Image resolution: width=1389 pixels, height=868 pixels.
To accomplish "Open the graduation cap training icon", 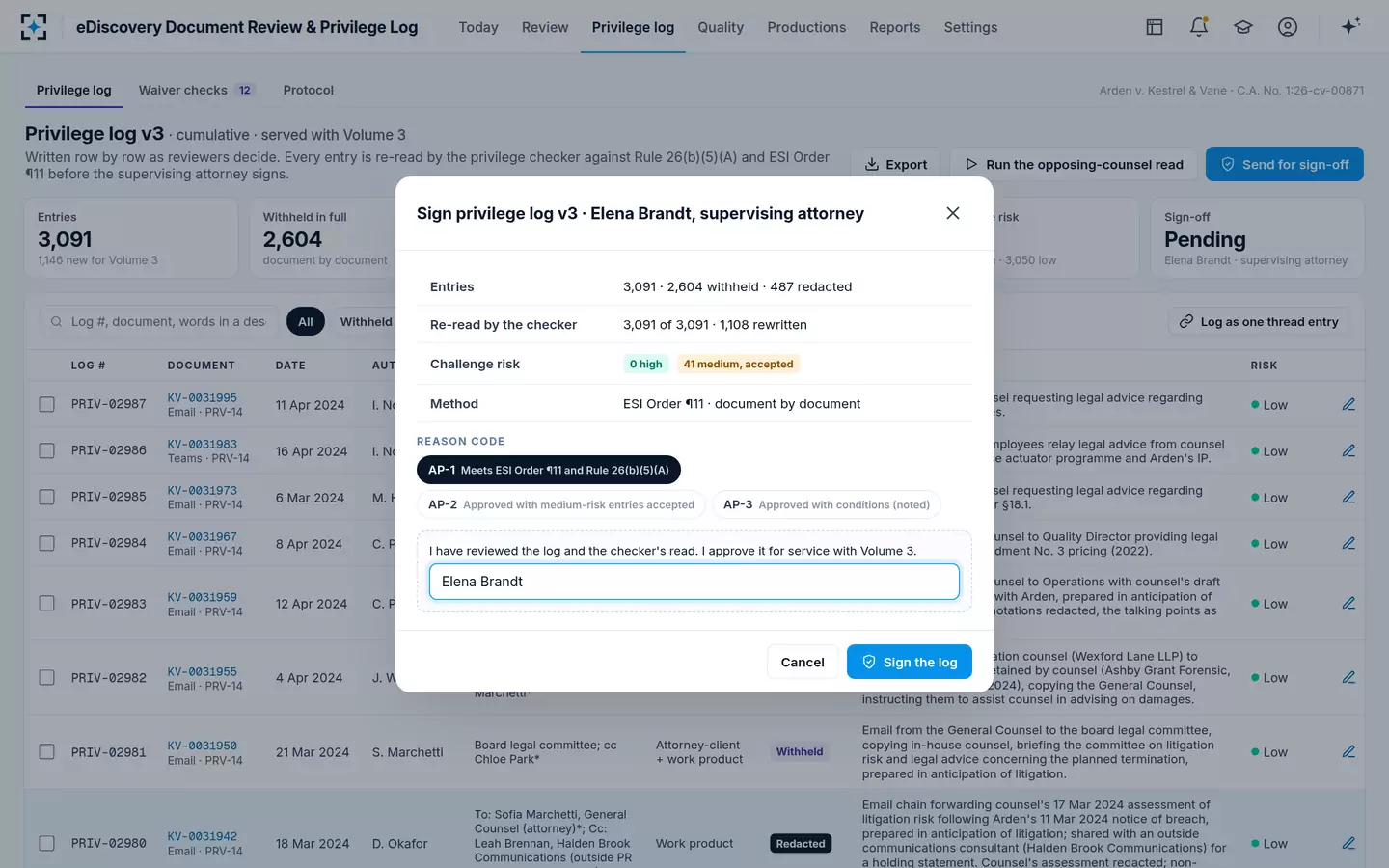I will [1243, 27].
